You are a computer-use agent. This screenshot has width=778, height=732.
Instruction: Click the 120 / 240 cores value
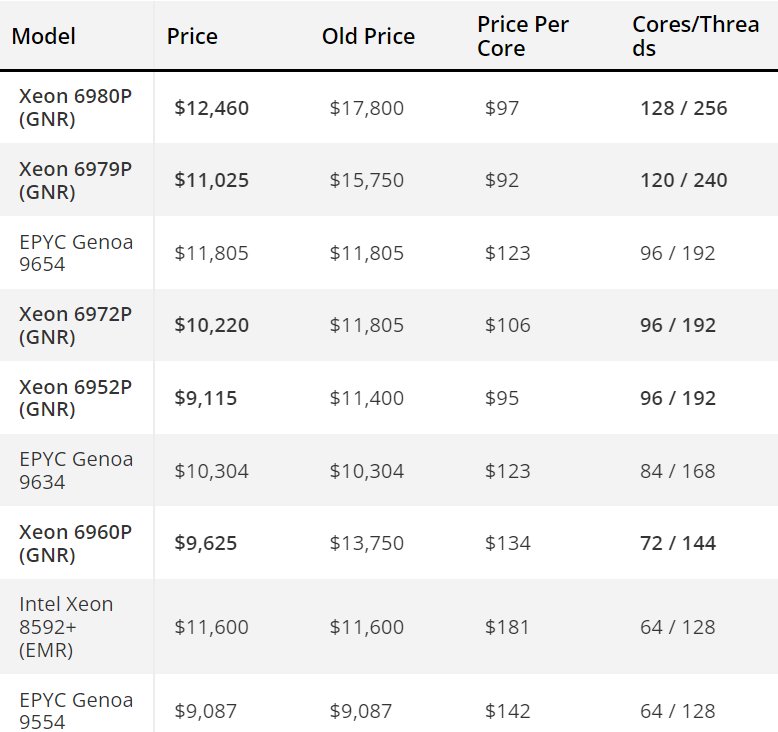pyautogui.click(x=684, y=180)
